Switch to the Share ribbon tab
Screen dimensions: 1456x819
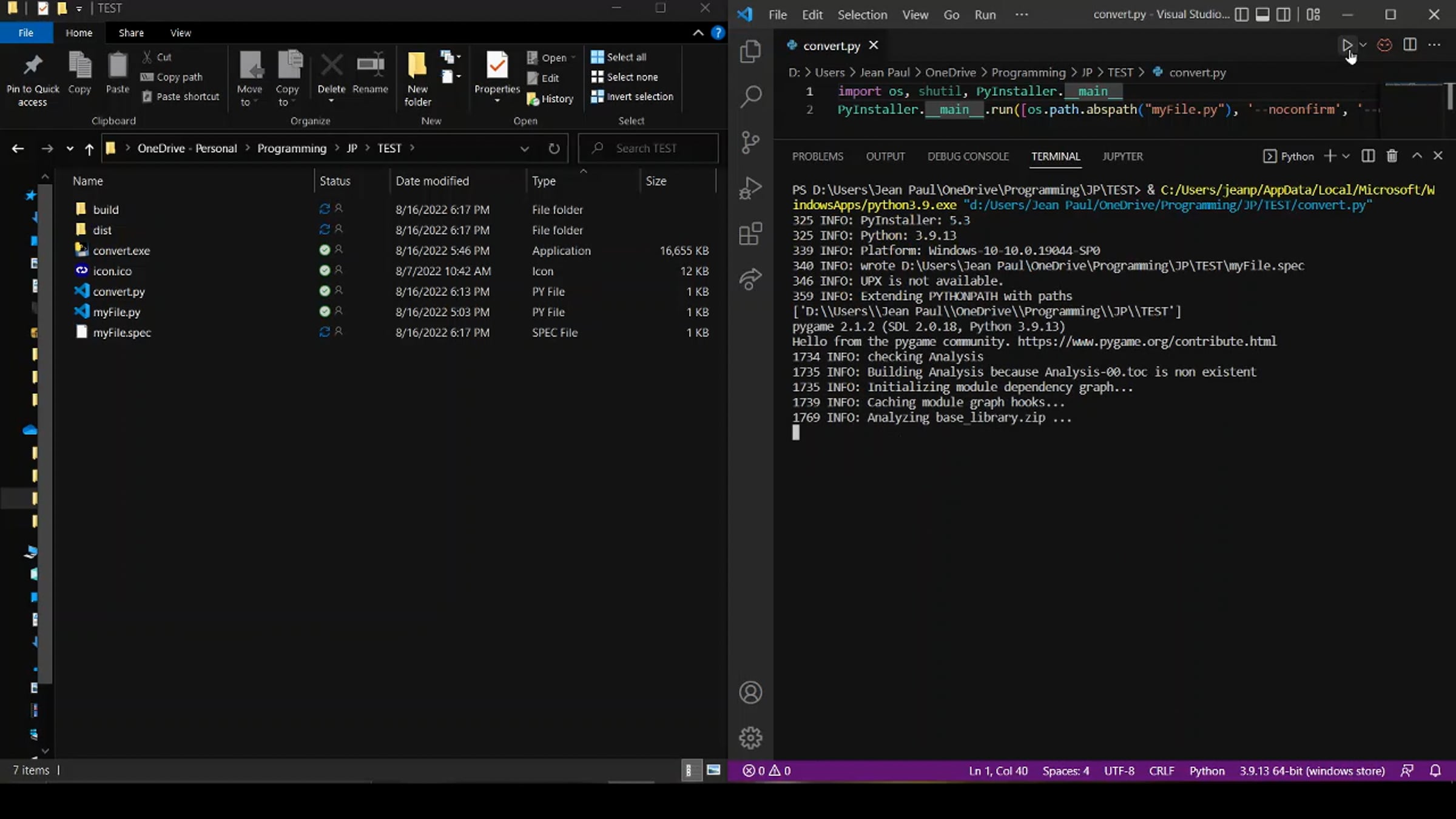(131, 33)
